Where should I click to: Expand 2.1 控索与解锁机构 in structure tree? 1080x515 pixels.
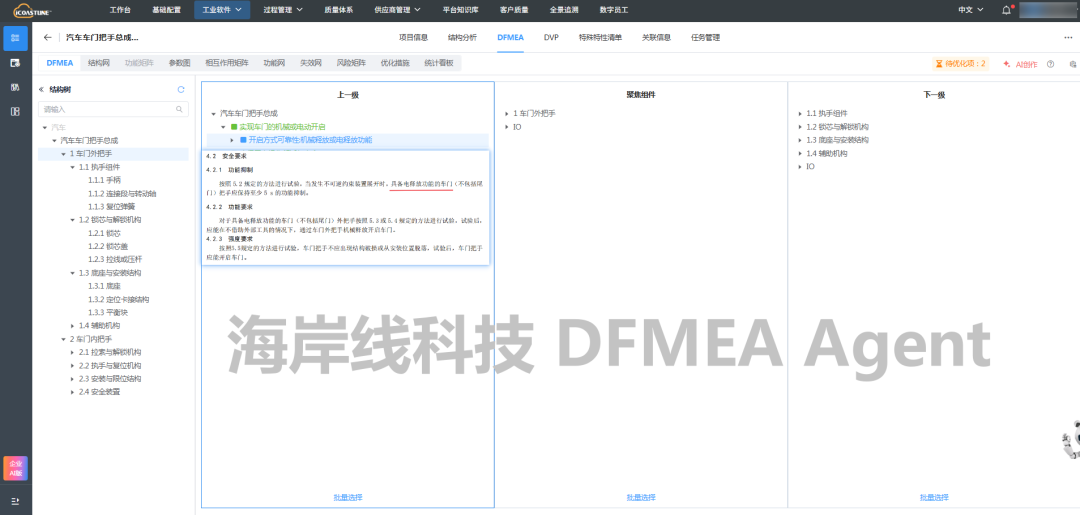73,352
